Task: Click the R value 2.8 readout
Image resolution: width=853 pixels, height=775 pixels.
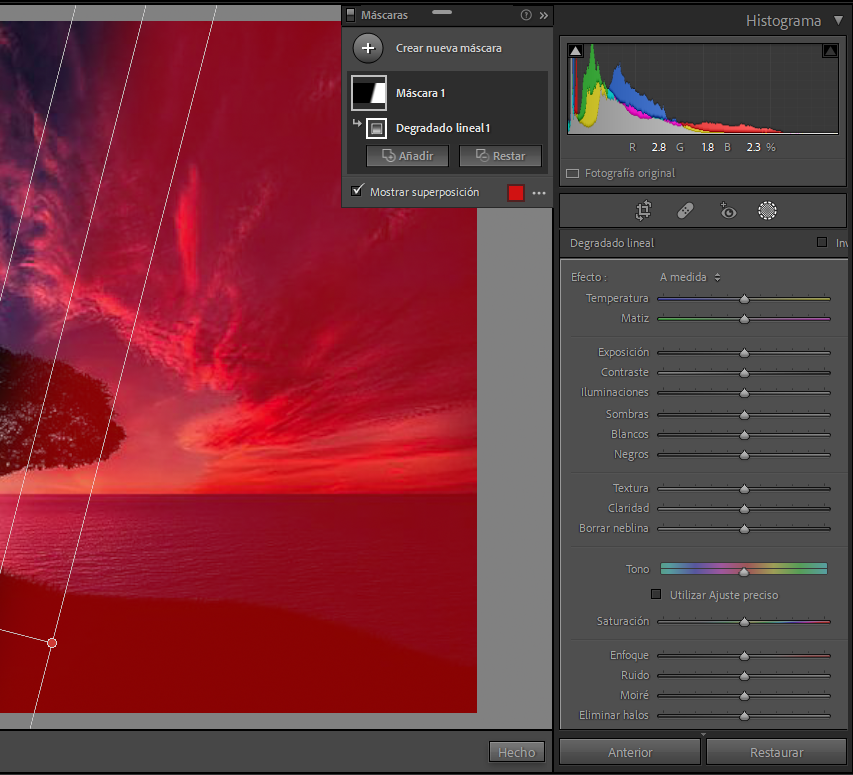Action: pos(658,147)
